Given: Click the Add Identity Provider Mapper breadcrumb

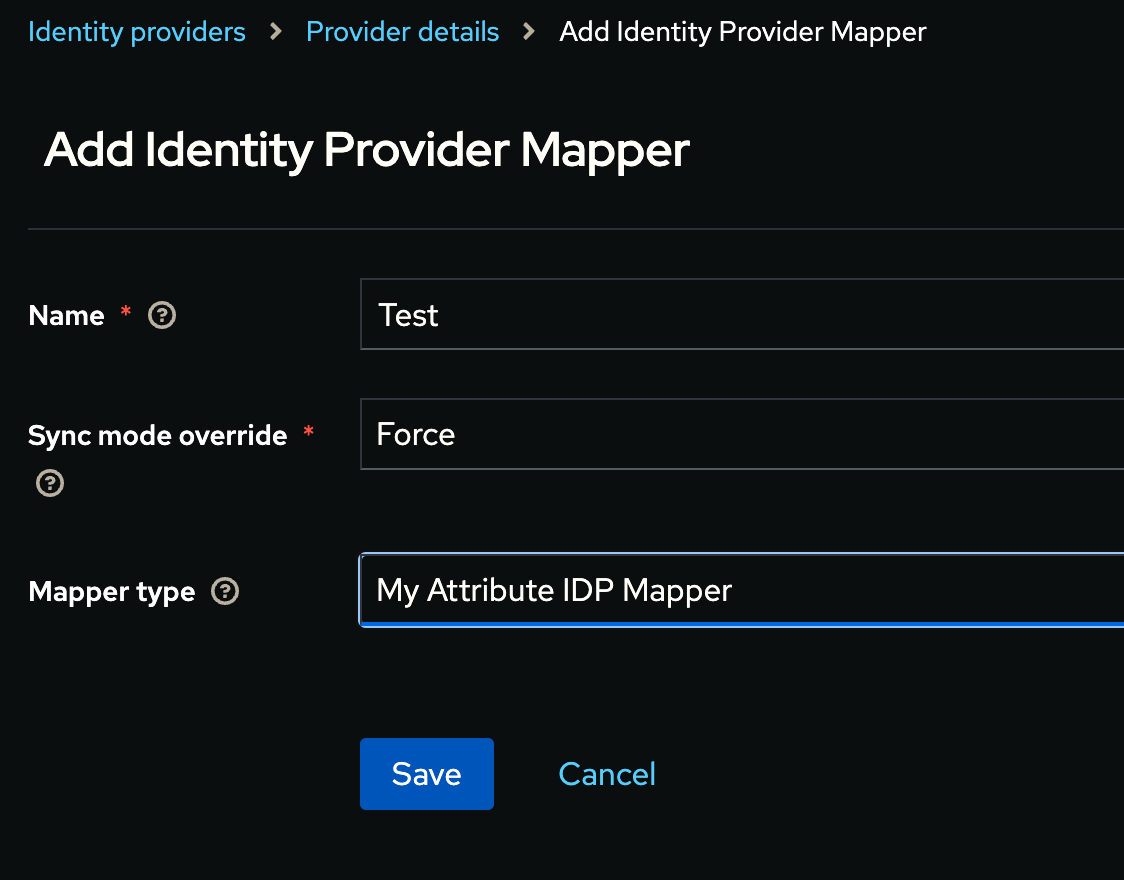Looking at the screenshot, I should [x=742, y=31].
